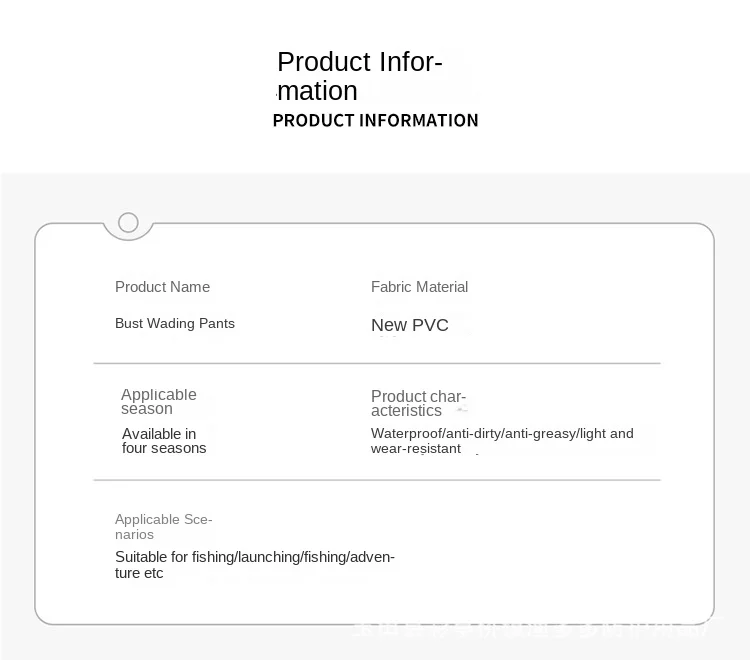Select the 'Product characteristics' label
Viewport: 750px width, 660px height.
click(418, 403)
